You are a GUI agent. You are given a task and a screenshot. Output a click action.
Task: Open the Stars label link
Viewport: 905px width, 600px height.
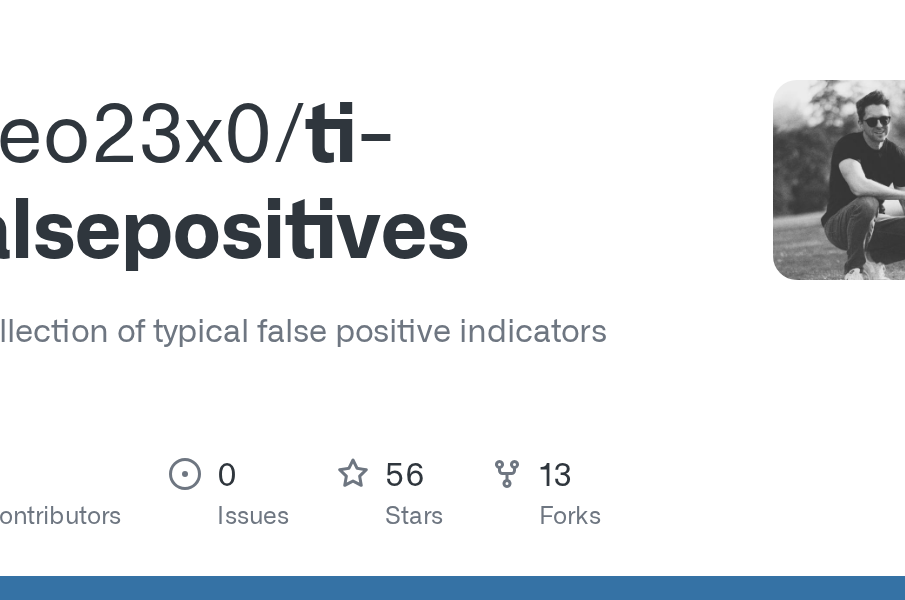pos(414,516)
